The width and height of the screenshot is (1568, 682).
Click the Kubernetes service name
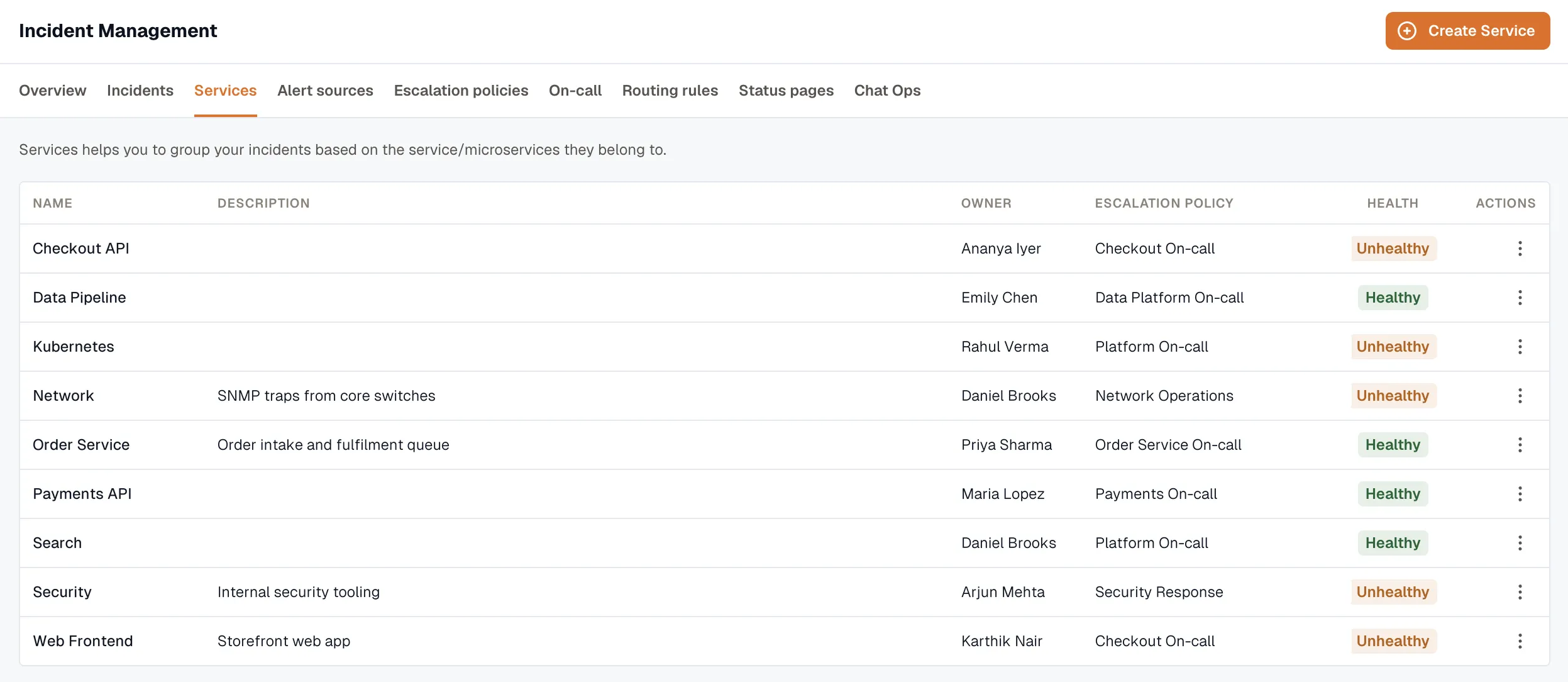pos(74,347)
